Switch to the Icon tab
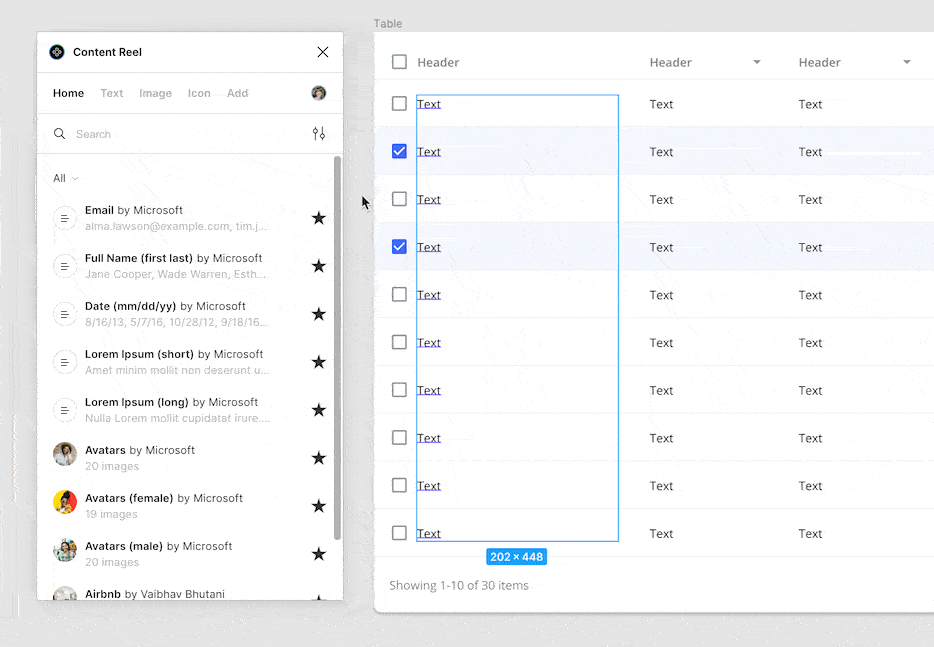Viewport: 934px width, 647px height. 199,93
